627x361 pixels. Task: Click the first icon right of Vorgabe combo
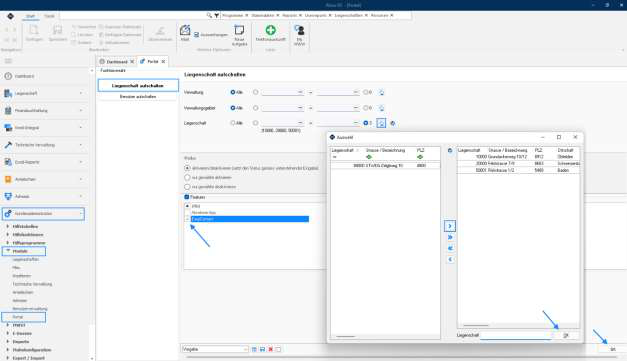point(254,349)
